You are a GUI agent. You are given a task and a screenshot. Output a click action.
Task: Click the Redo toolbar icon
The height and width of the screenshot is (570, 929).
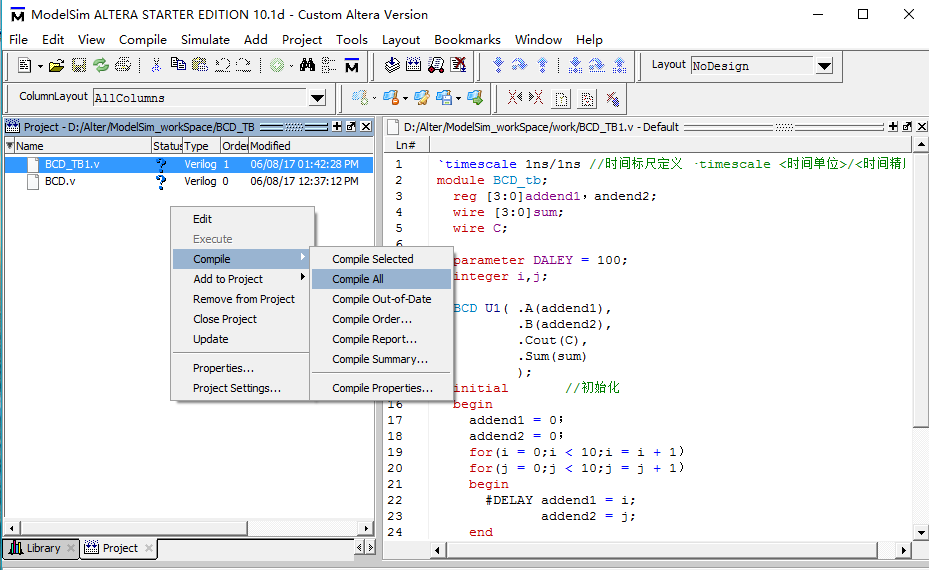[244, 65]
